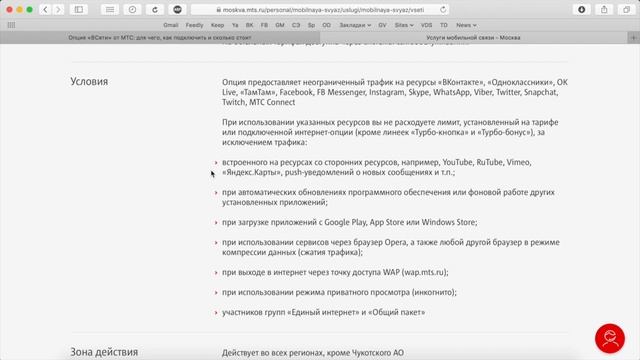Show the tab overview
The image size is (640, 360).
[627, 9]
